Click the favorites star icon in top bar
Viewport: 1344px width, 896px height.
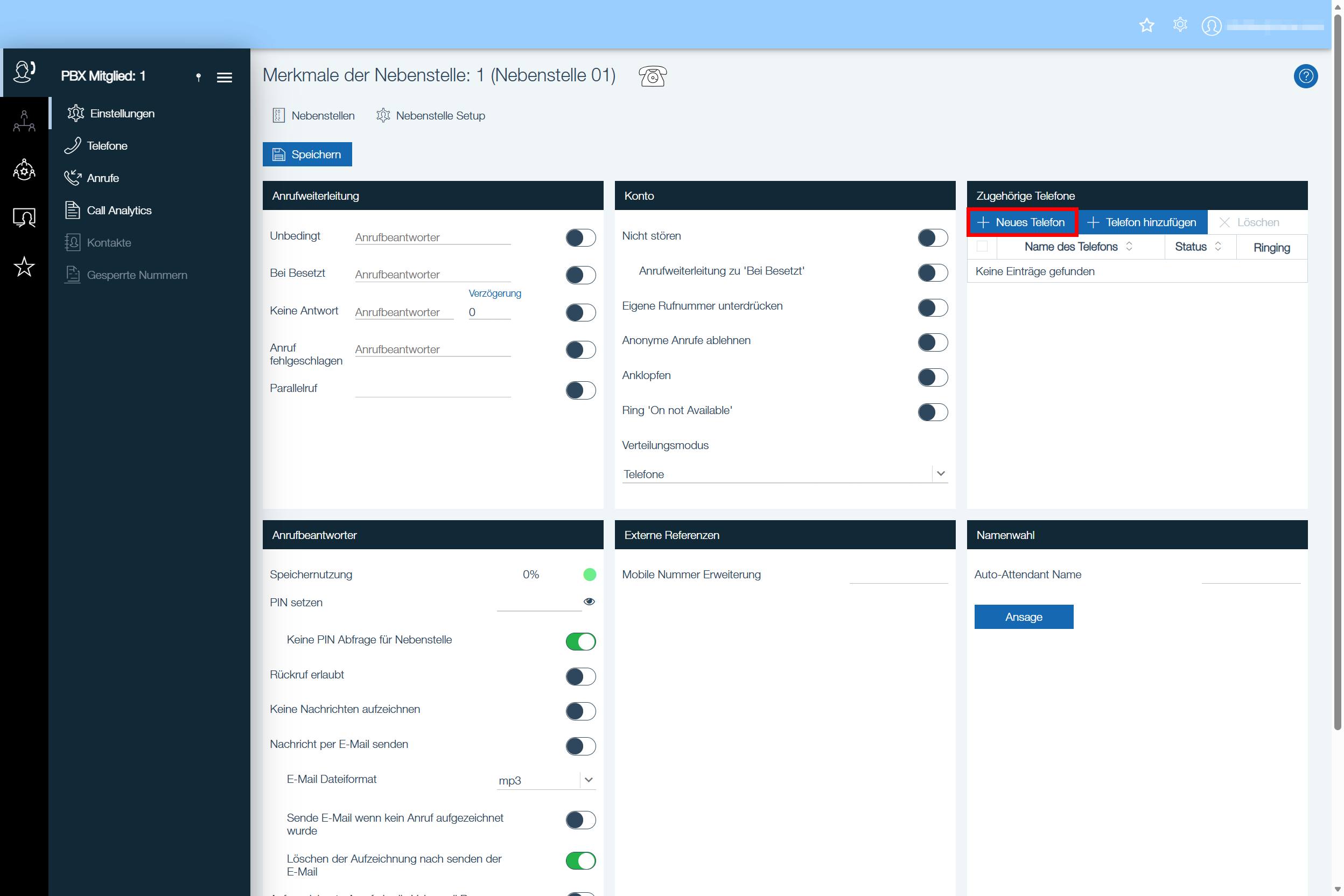[1146, 25]
